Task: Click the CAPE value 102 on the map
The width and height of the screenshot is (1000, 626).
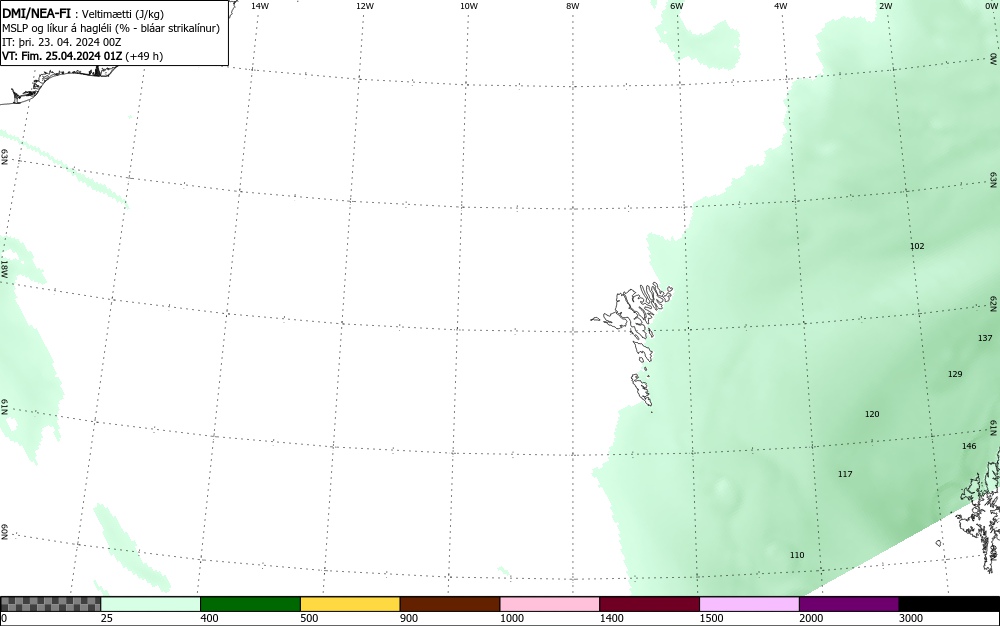Action: coord(917,246)
